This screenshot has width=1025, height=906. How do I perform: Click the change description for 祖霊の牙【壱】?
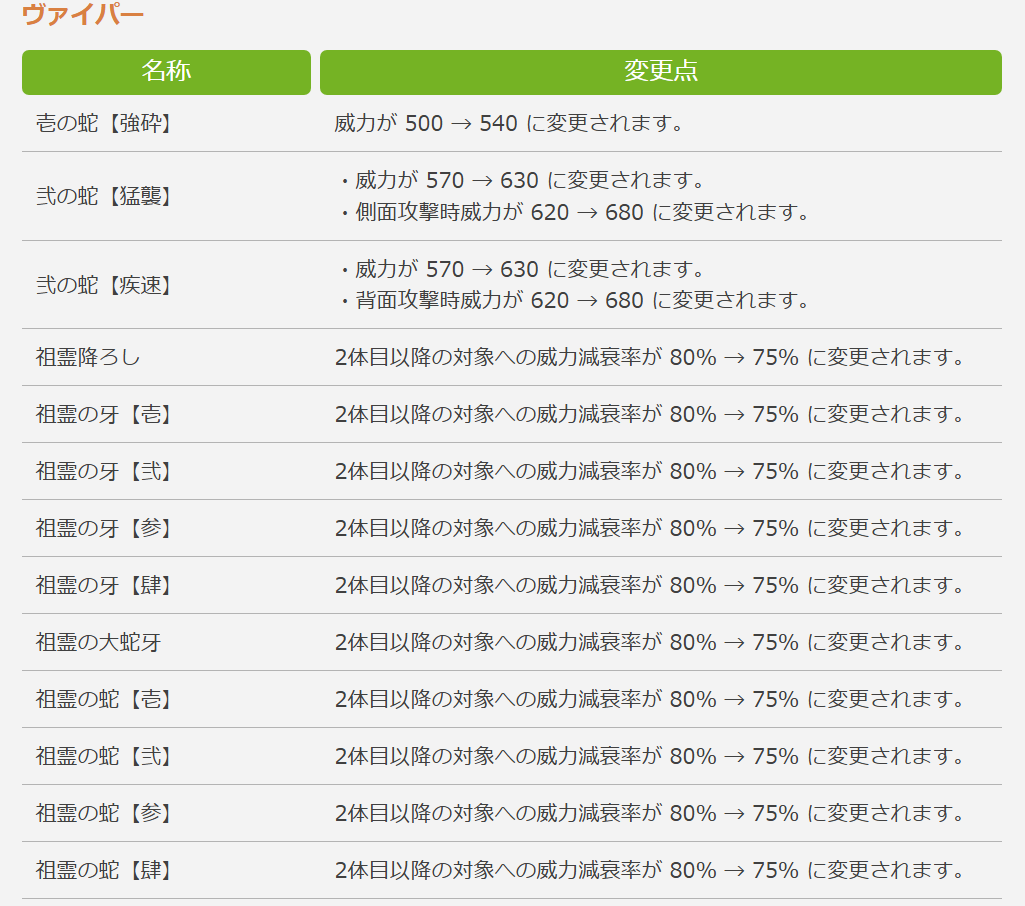click(649, 414)
